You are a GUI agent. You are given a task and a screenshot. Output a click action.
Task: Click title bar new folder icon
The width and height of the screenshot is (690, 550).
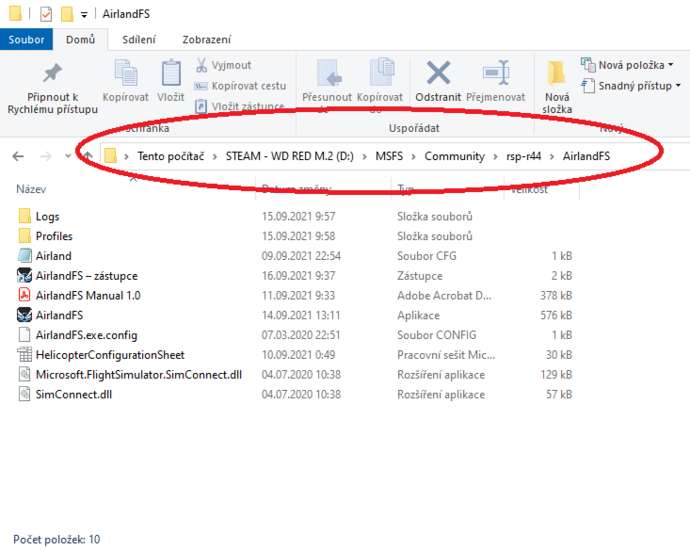(67, 14)
